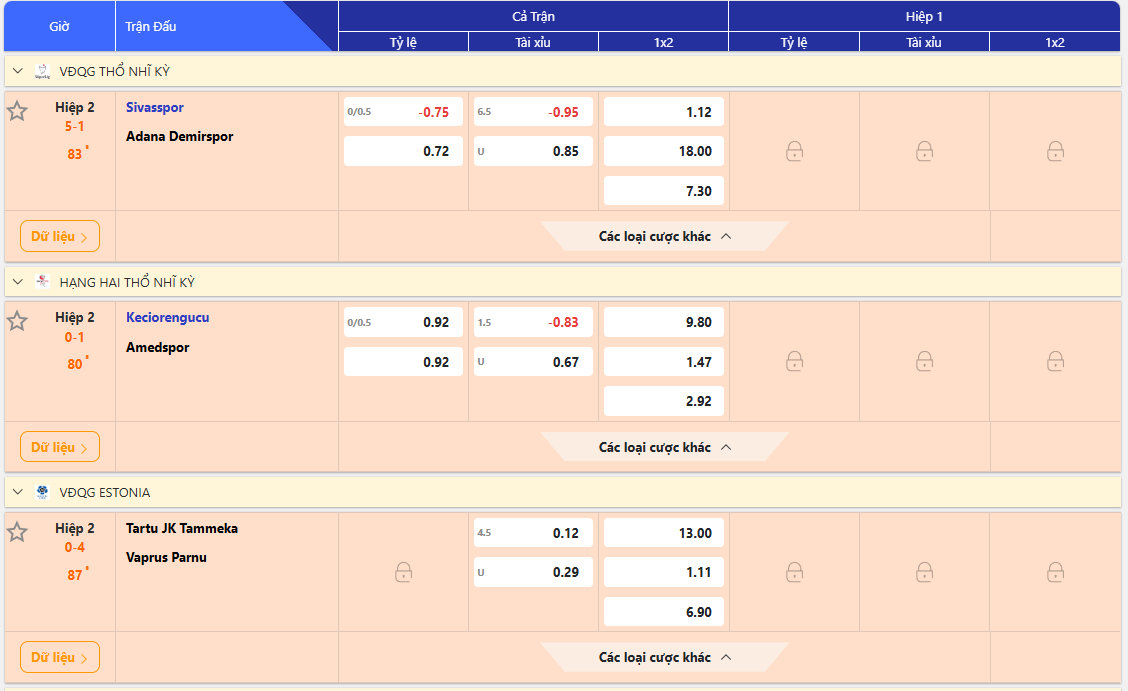The width and height of the screenshot is (1128, 691).
Task: Click locked Hiệp 1 1x2 icon, Tartu Tammeka row
Action: click(x=1055, y=572)
